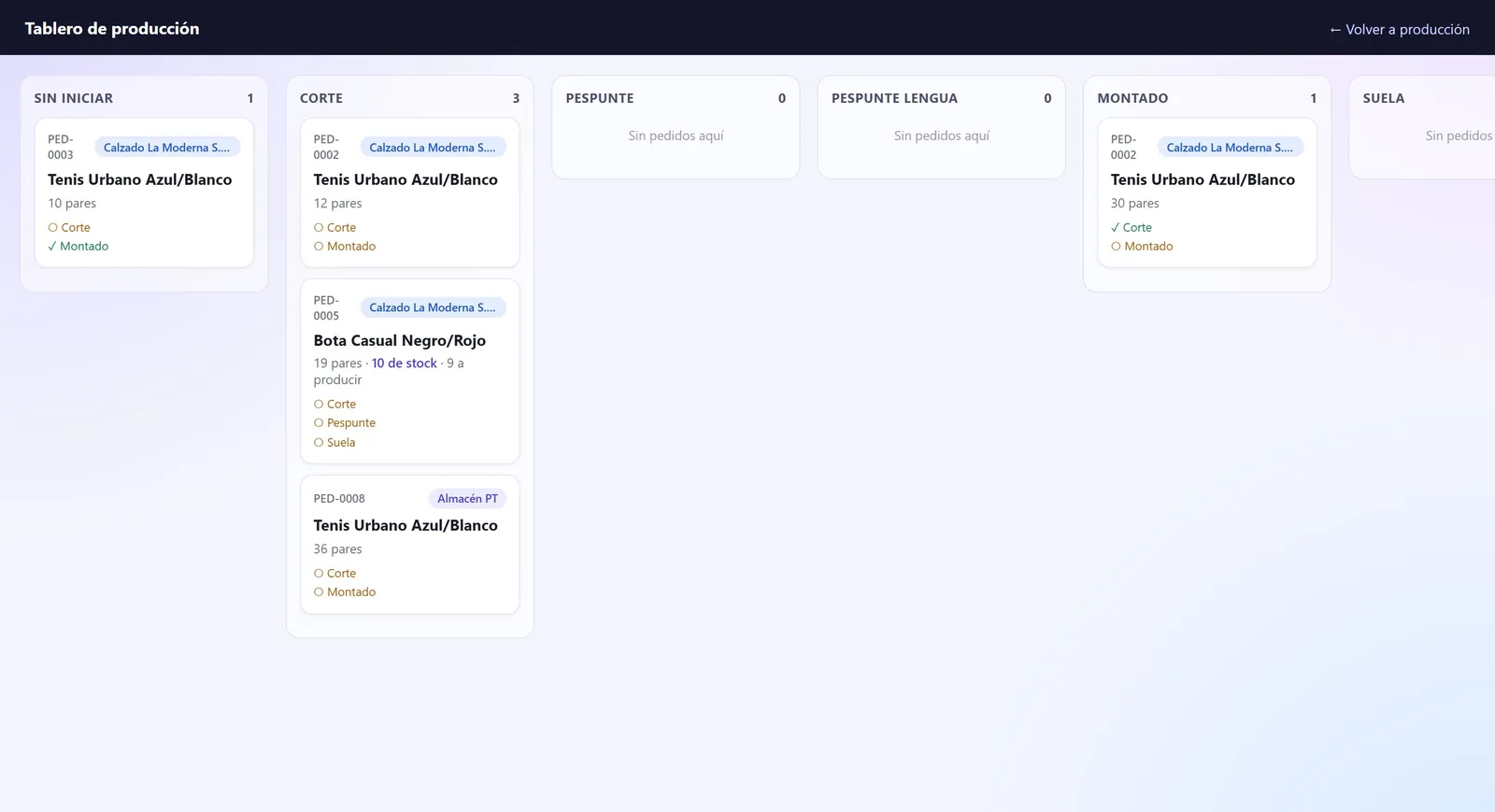This screenshot has height=812, width=1495.
Task: Select Montado step on 30 pares card
Action: point(1142,247)
